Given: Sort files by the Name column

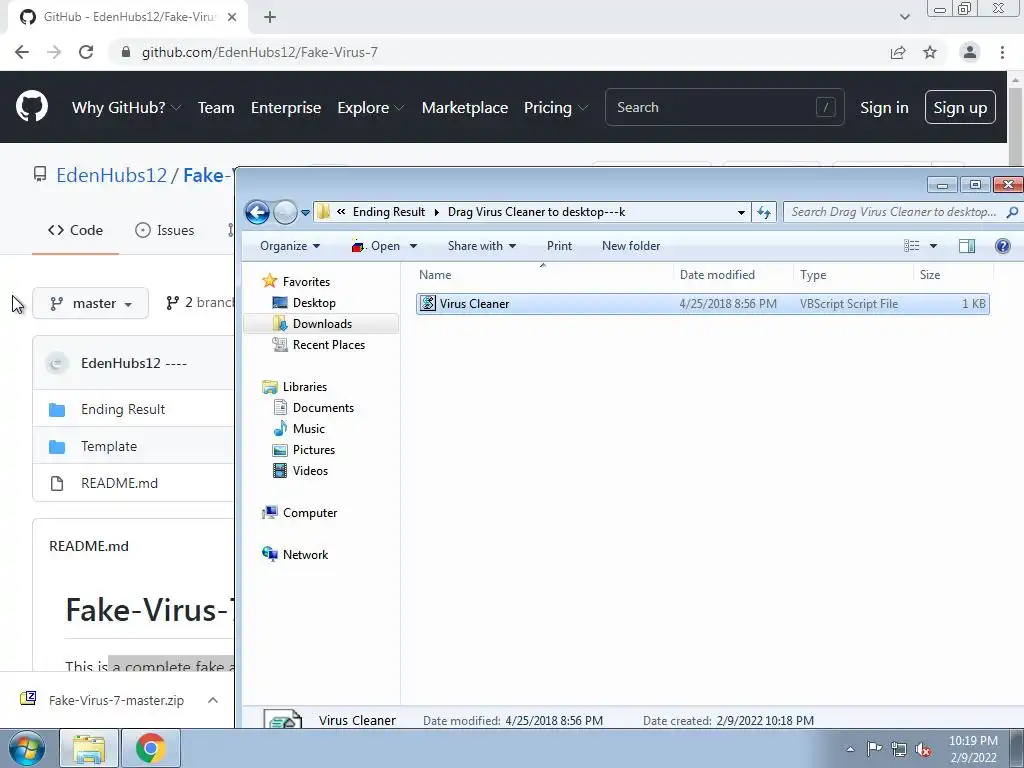Looking at the screenshot, I should [x=543, y=275].
